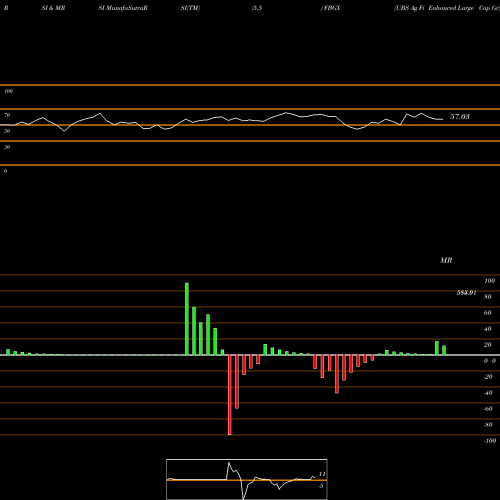Click the last green bar beside 584.91

click(444, 350)
